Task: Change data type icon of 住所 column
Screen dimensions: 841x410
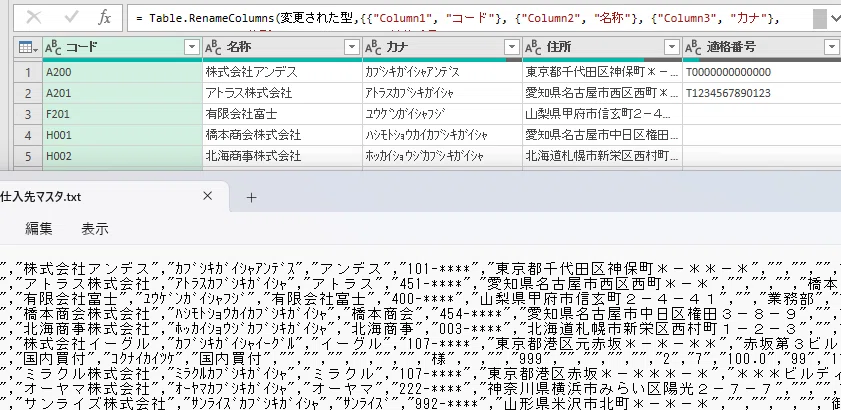Action: (533, 48)
